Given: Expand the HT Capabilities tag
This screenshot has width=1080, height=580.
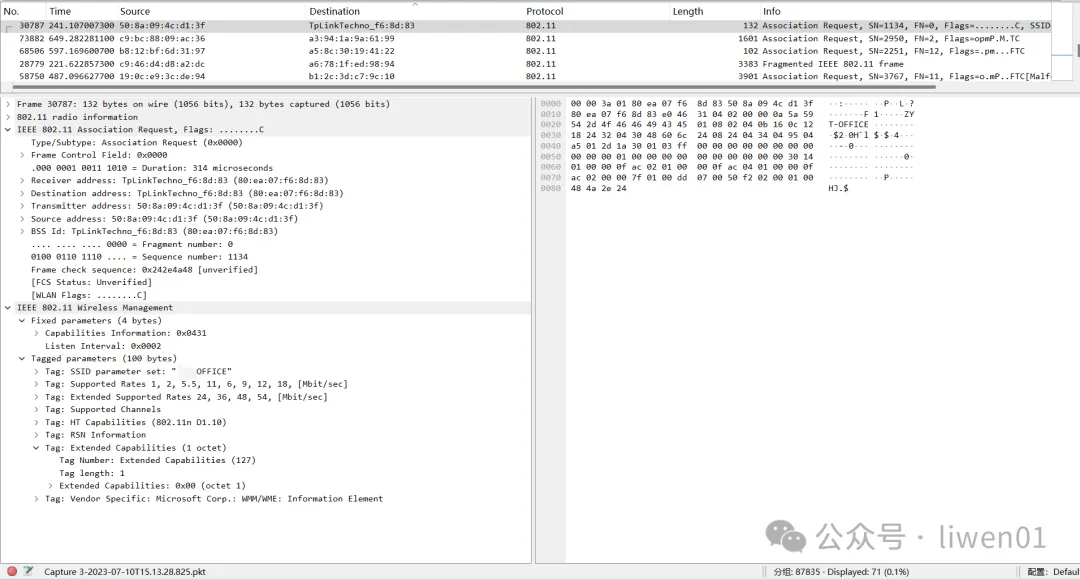Looking at the screenshot, I should pos(37,422).
